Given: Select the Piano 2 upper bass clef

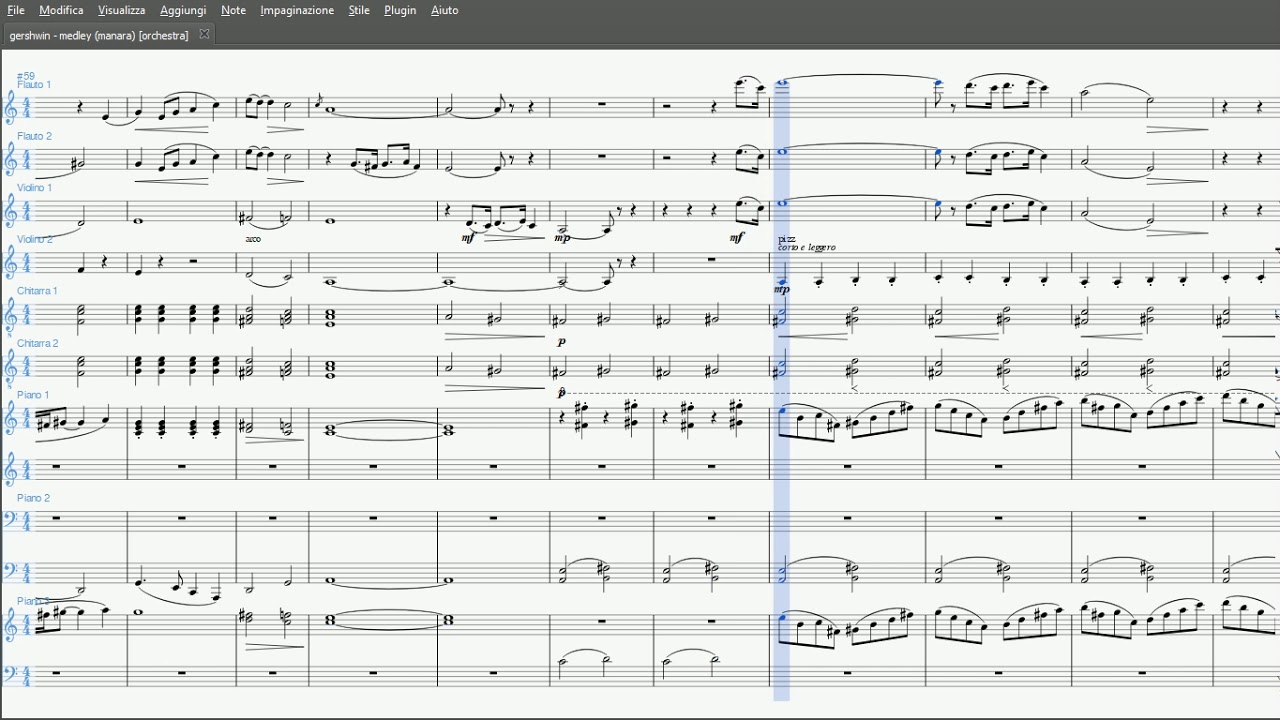Looking at the screenshot, I should click(x=10, y=518).
